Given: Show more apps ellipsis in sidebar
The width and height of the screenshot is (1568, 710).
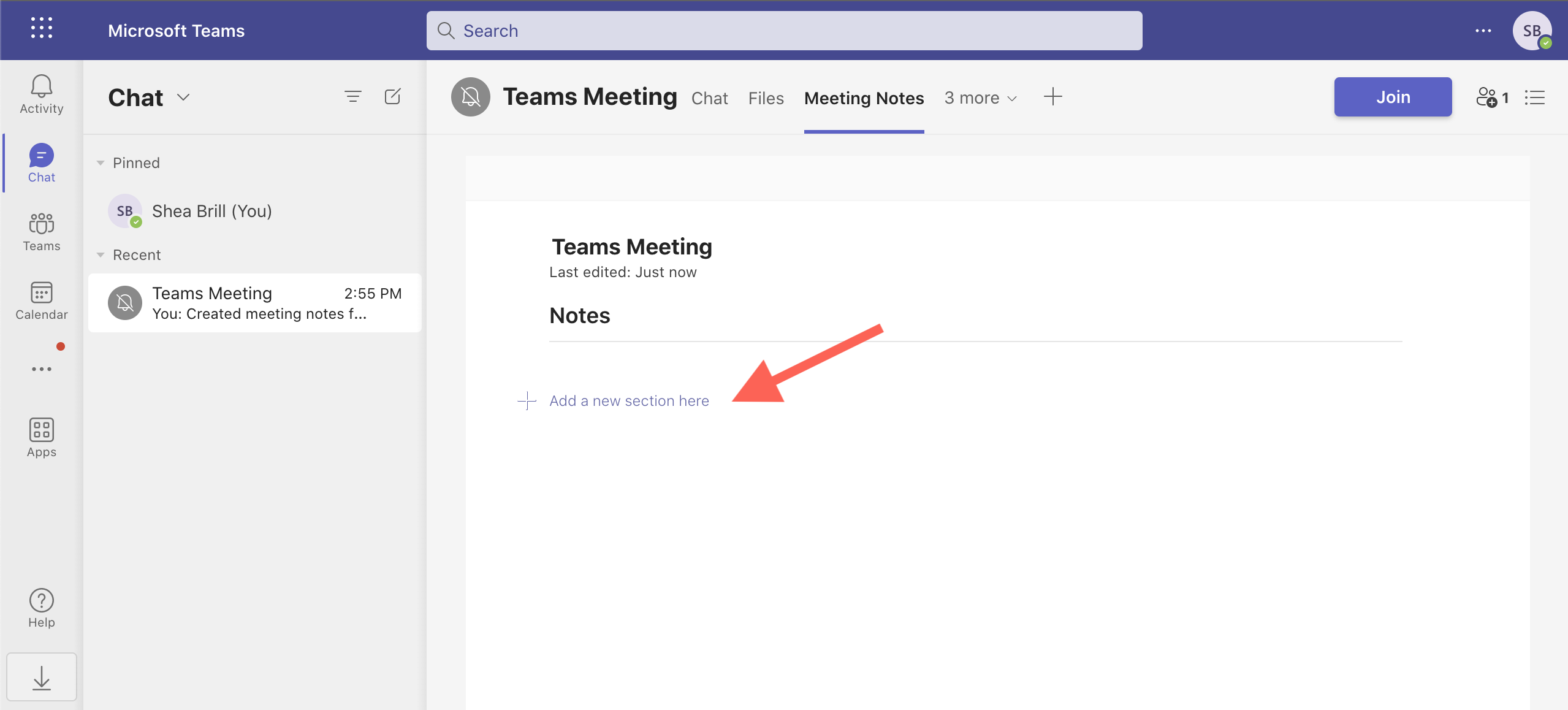Looking at the screenshot, I should click(x=42, y=369).
